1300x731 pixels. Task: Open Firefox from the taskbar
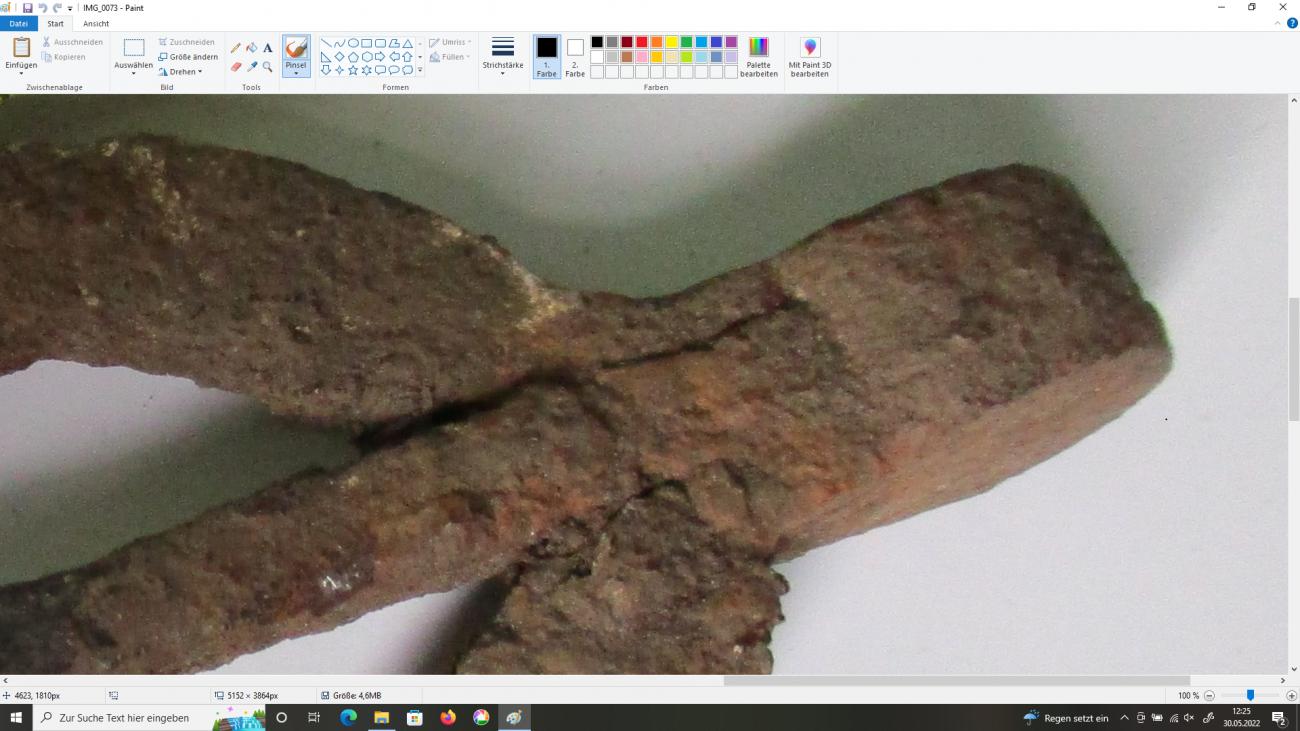point(448,718)
